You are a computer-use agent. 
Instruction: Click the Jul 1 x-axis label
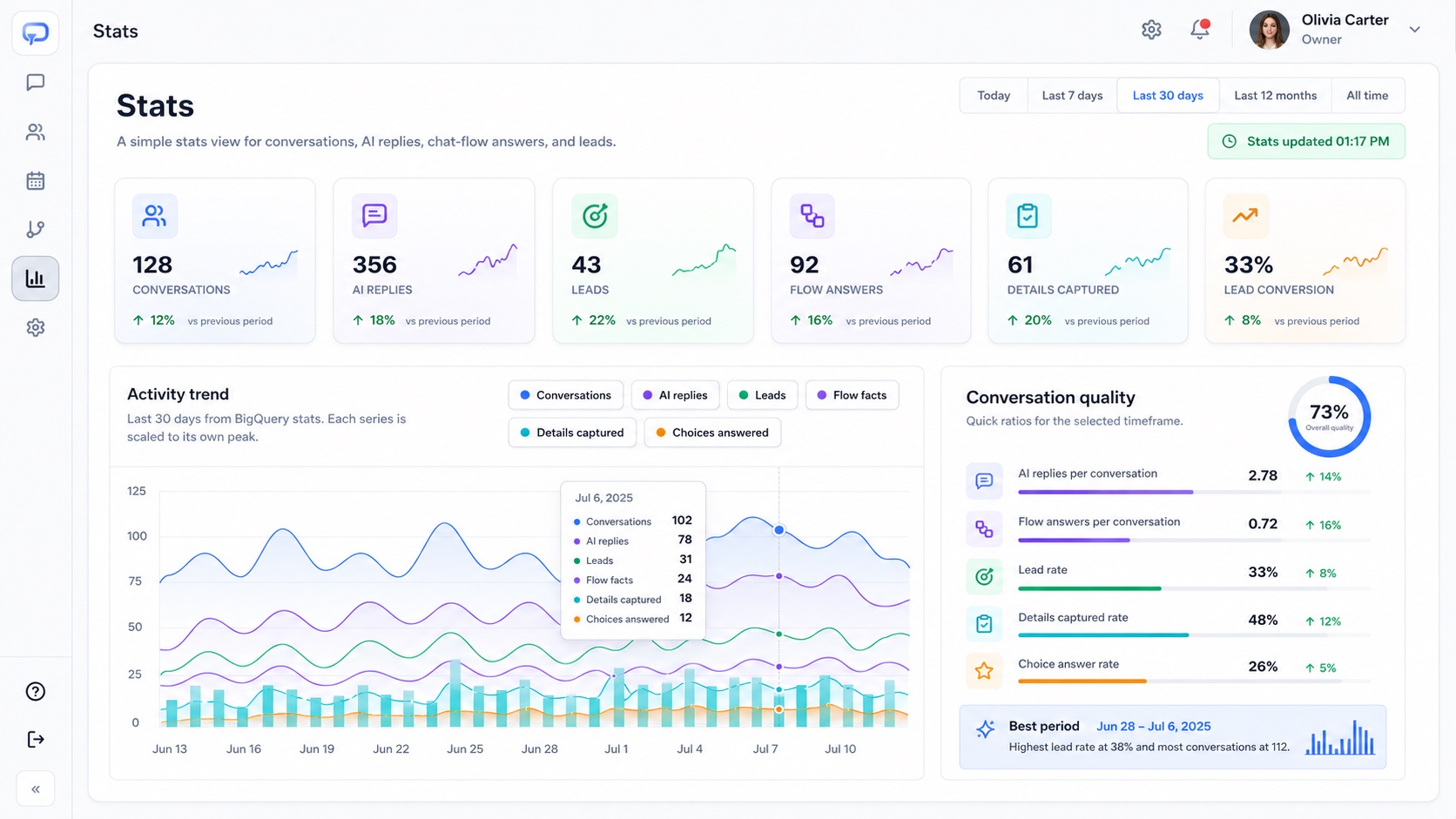click(617, 749)
